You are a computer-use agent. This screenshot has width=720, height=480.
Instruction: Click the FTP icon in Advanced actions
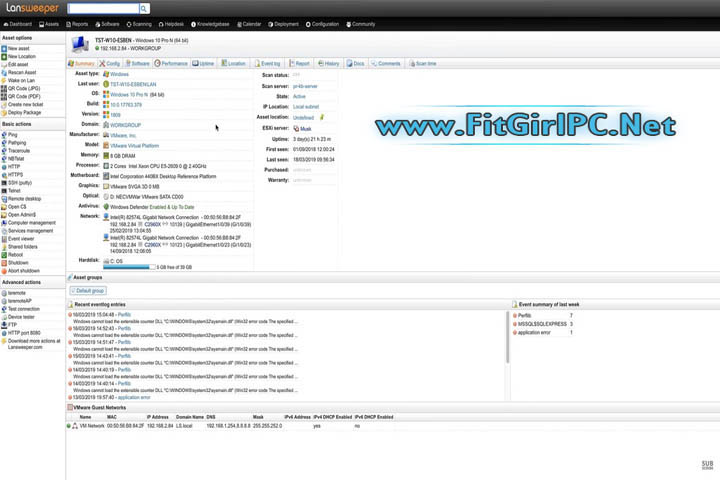click(x=4, y=324)
